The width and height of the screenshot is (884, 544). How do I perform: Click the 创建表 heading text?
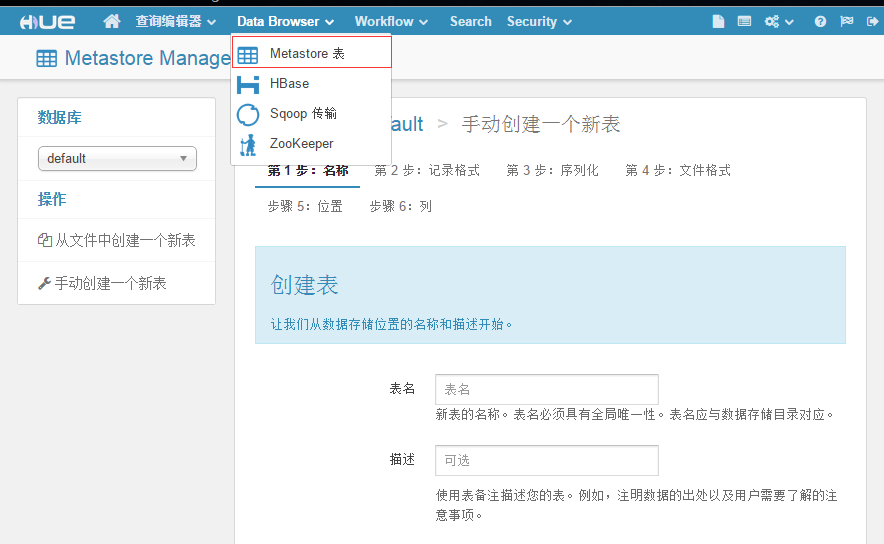304,285
